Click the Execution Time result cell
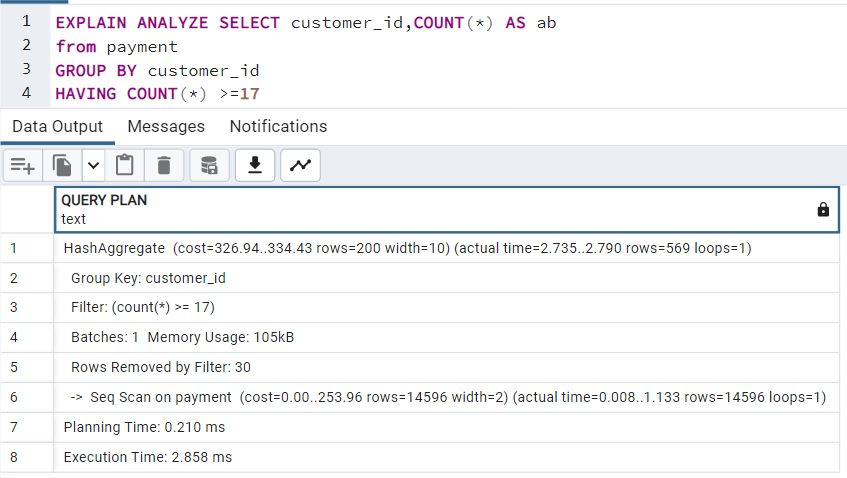The width and height of the screenshot is (847, 478). [x=447, y=457]
